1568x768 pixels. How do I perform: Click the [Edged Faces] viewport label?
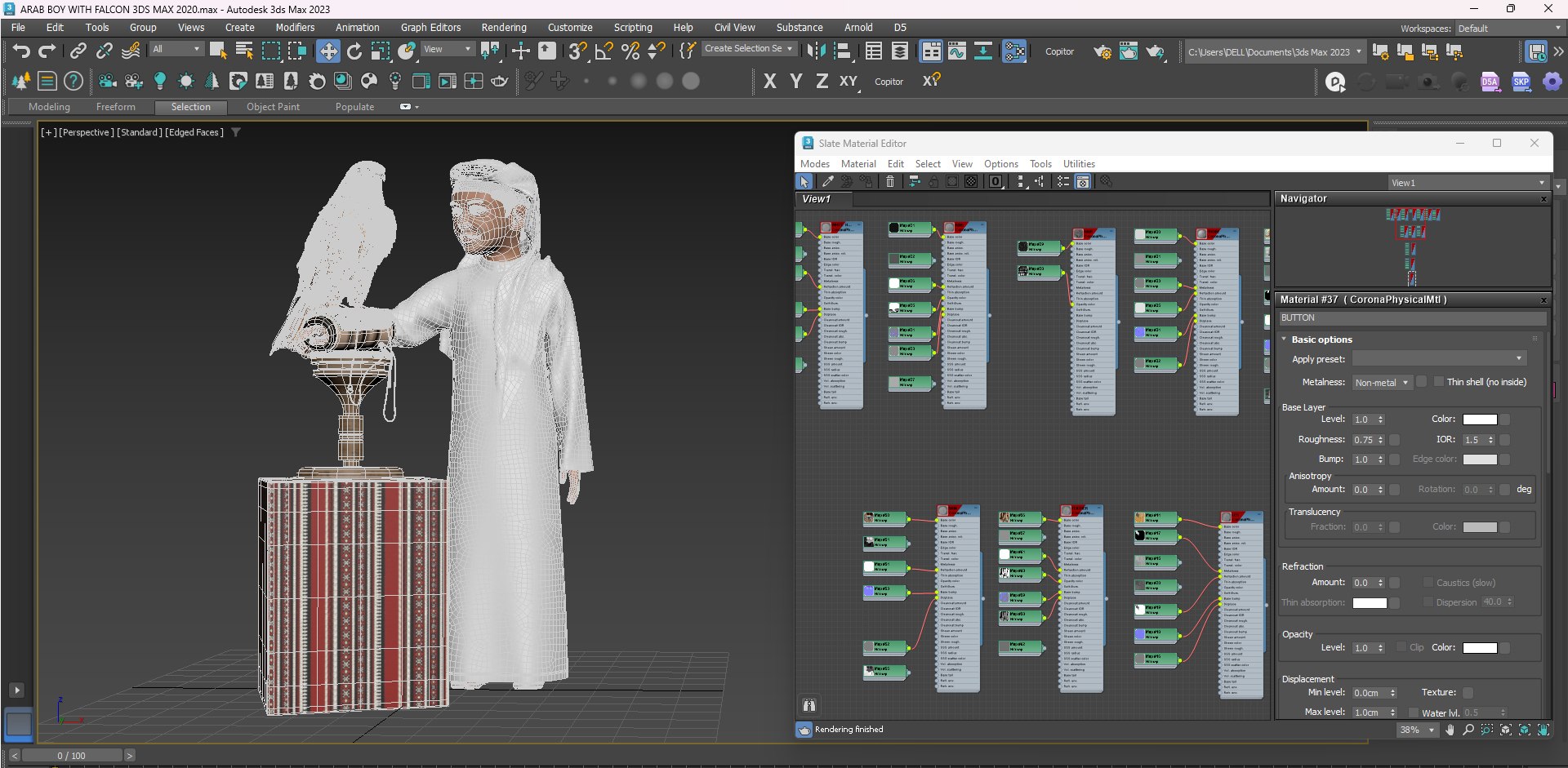(x=194, y=132)
